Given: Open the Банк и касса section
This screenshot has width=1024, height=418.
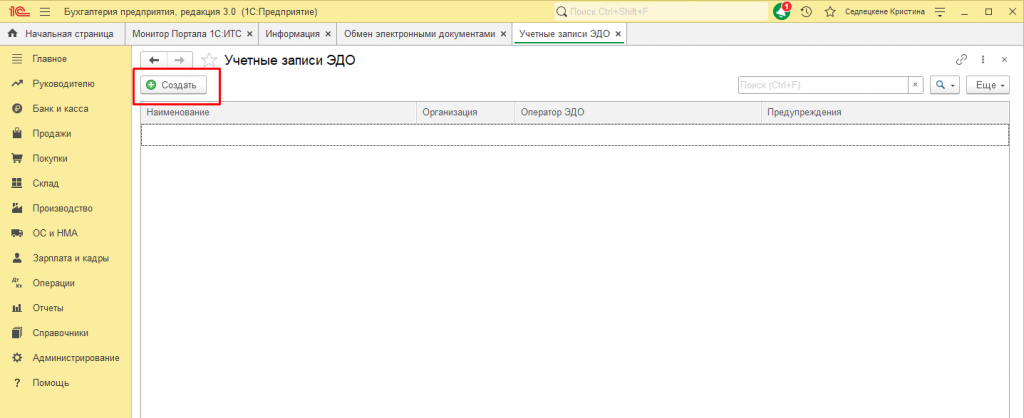Looking at the screenshot, I should (60, 108).
